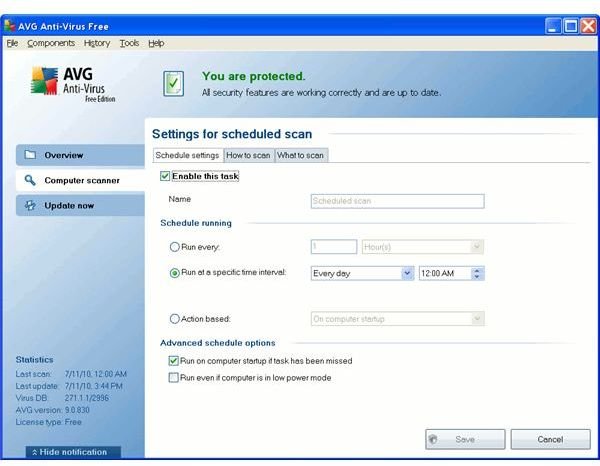Click the 'Statistics' heading
The height and width of the screenshot is (466, 600).
[x=34, y=360]
